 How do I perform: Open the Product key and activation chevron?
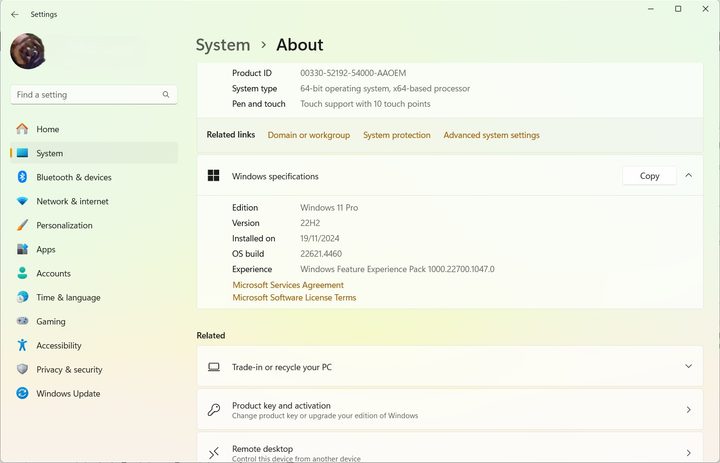click(x=688, y=410)
